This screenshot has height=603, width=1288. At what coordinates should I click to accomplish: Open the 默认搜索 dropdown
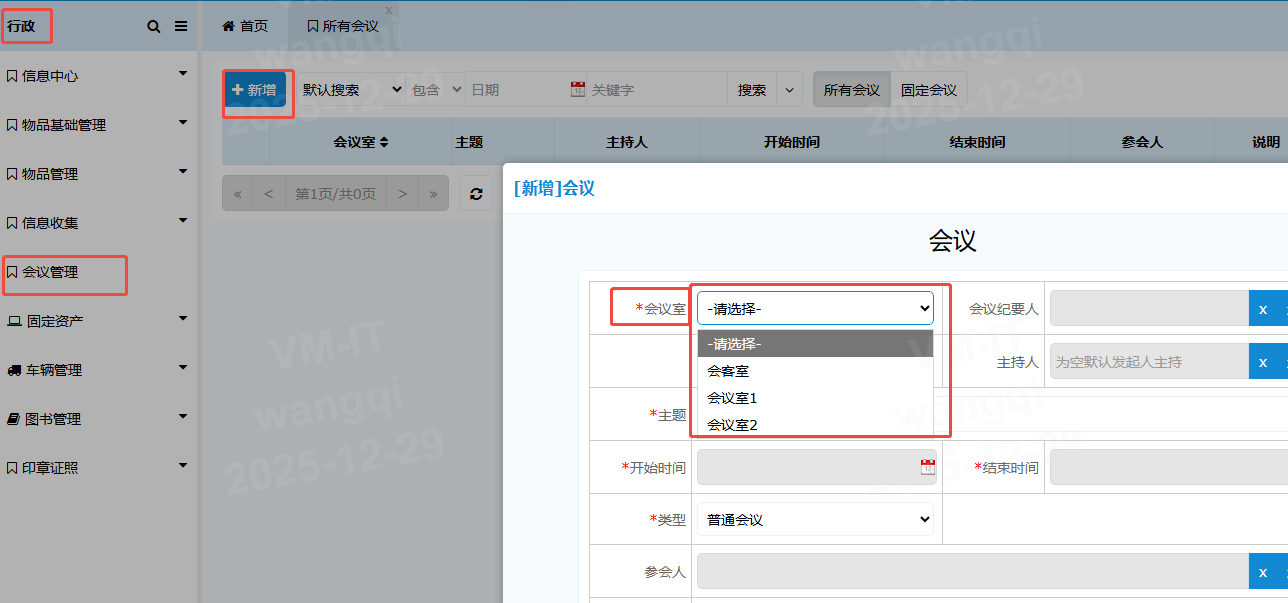[x=351, y=90]
